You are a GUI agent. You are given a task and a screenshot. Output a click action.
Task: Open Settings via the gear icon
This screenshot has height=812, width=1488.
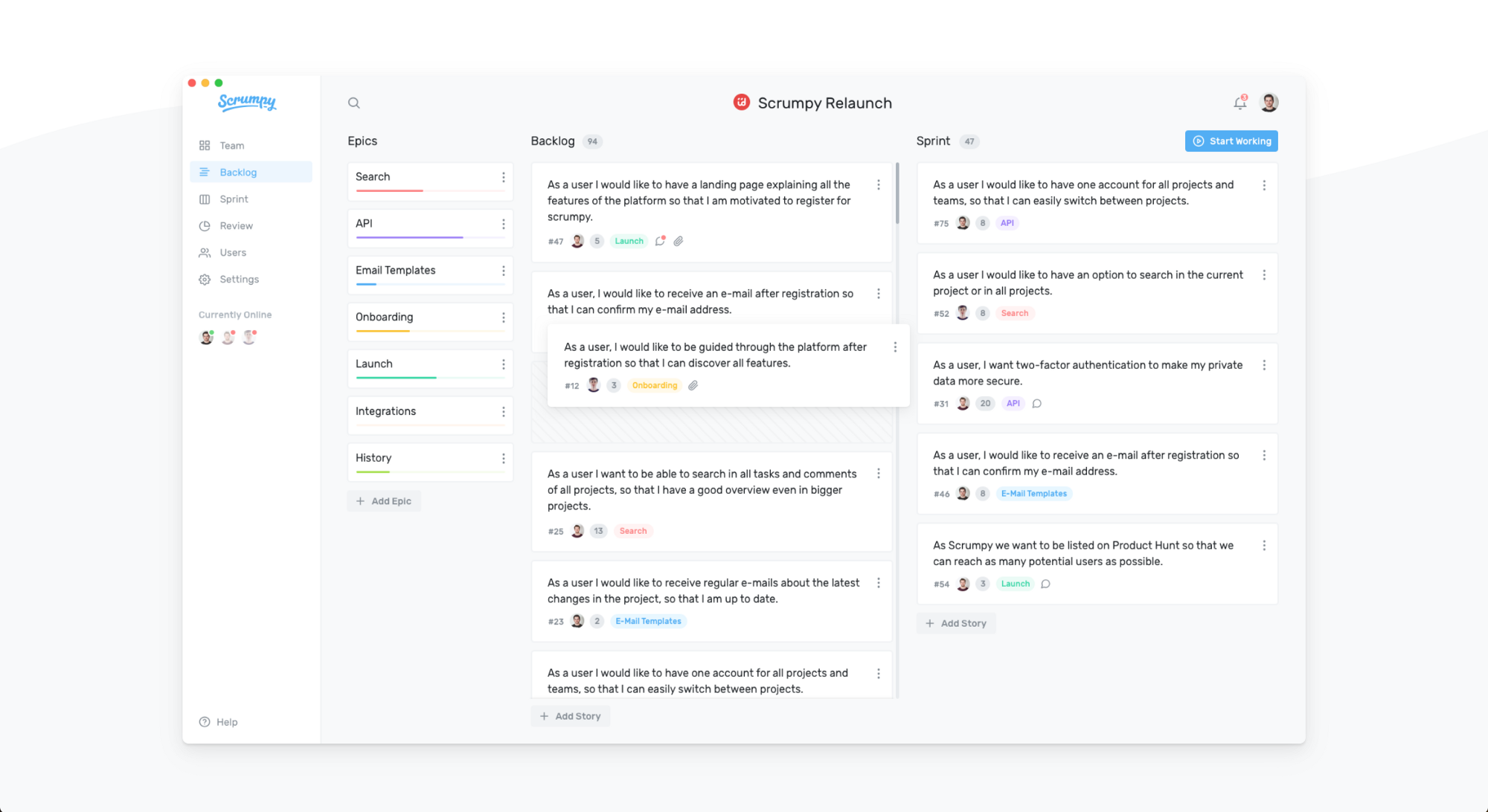coord(205,279)
